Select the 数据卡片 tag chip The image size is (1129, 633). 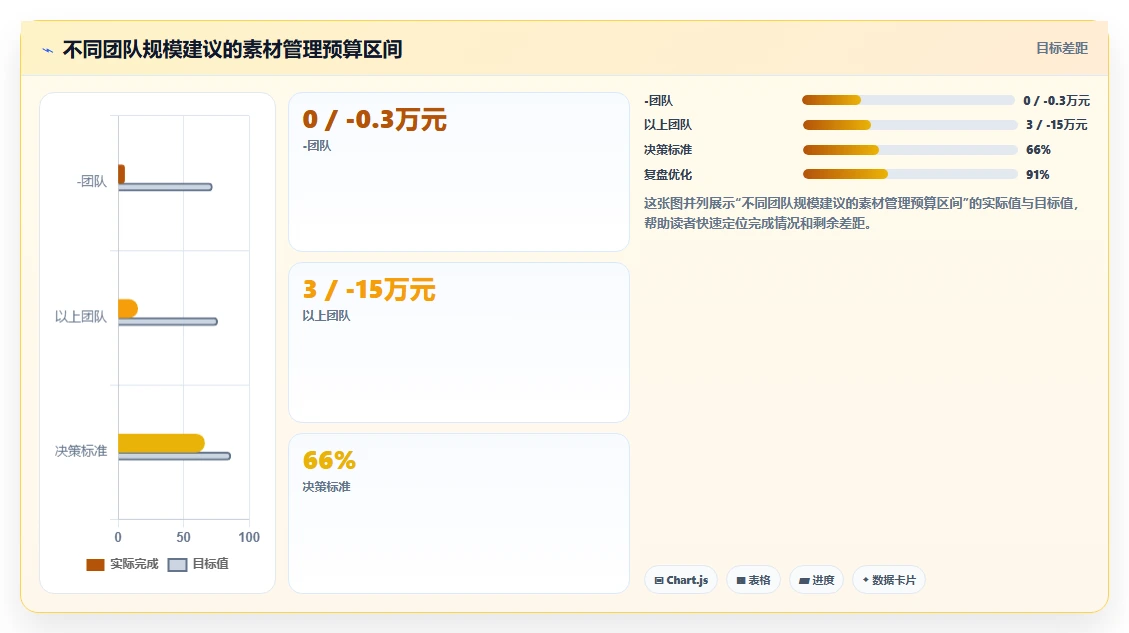tap(889, 580)
